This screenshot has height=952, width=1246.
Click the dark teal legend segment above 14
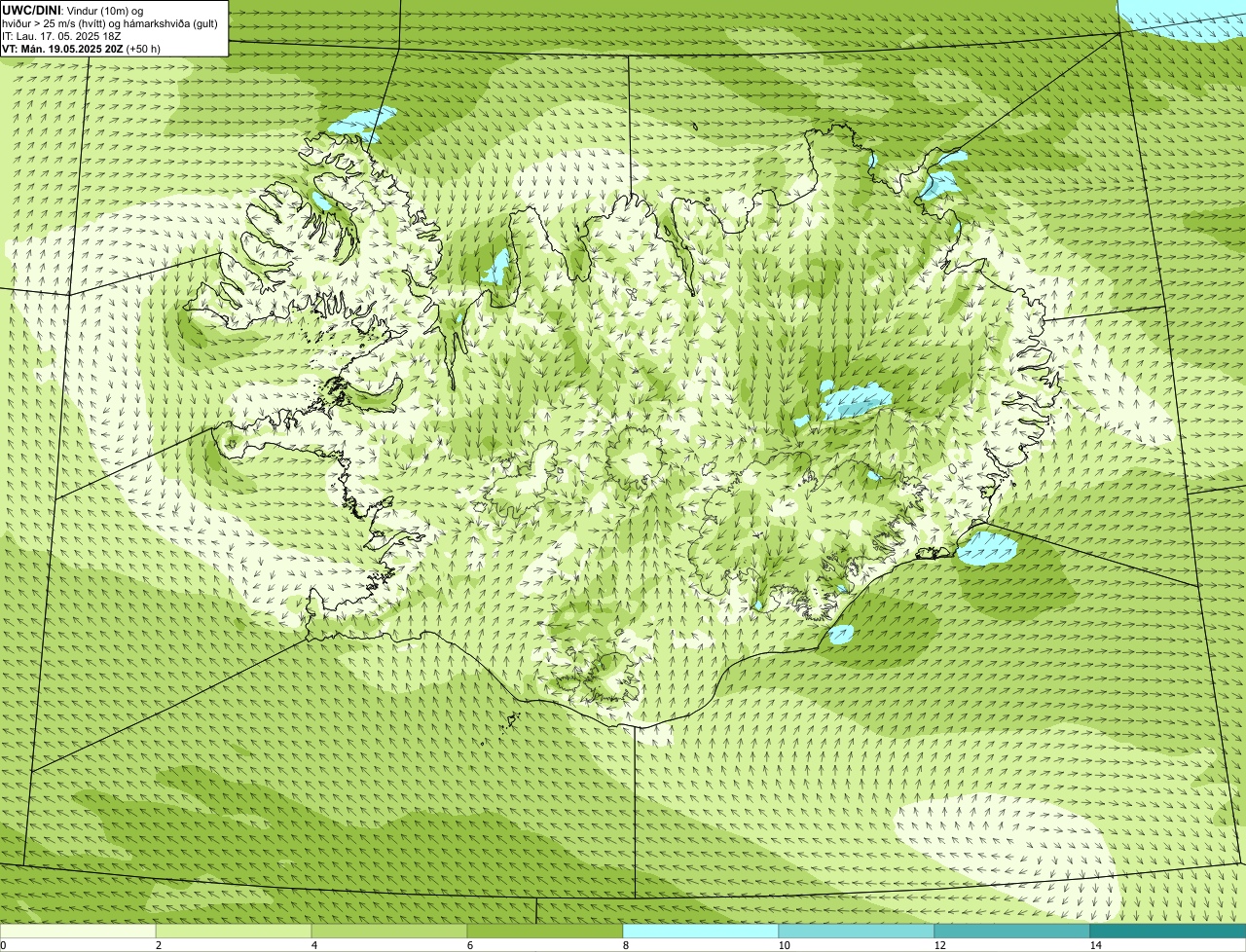1168,931
